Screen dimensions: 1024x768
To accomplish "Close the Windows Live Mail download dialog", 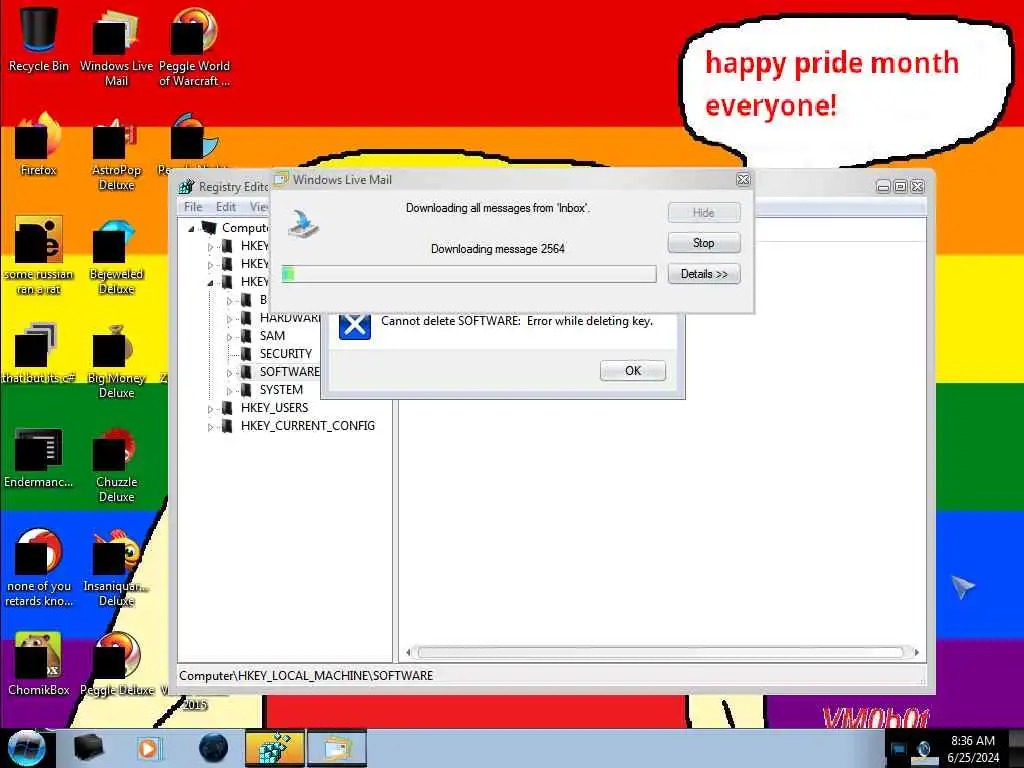I will pos(743,180).
